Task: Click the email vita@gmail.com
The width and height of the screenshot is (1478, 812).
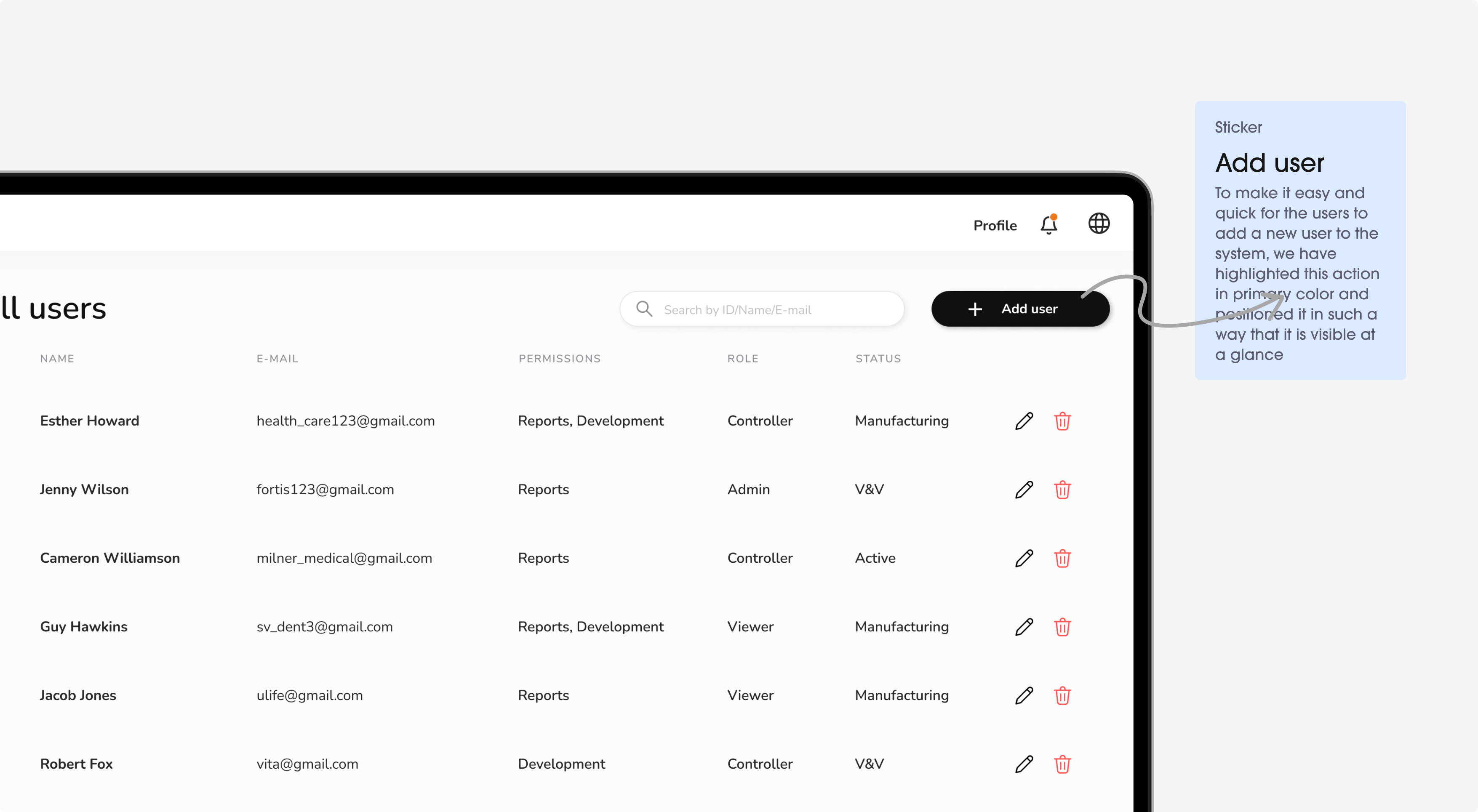Action: (x=307, y=764)
